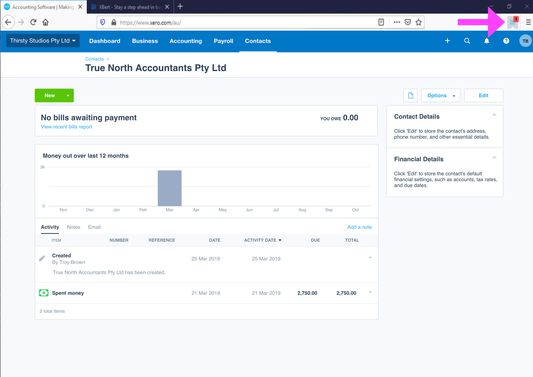Open Xero help question mark
533x377 pixels.
[x=506, y=41]
